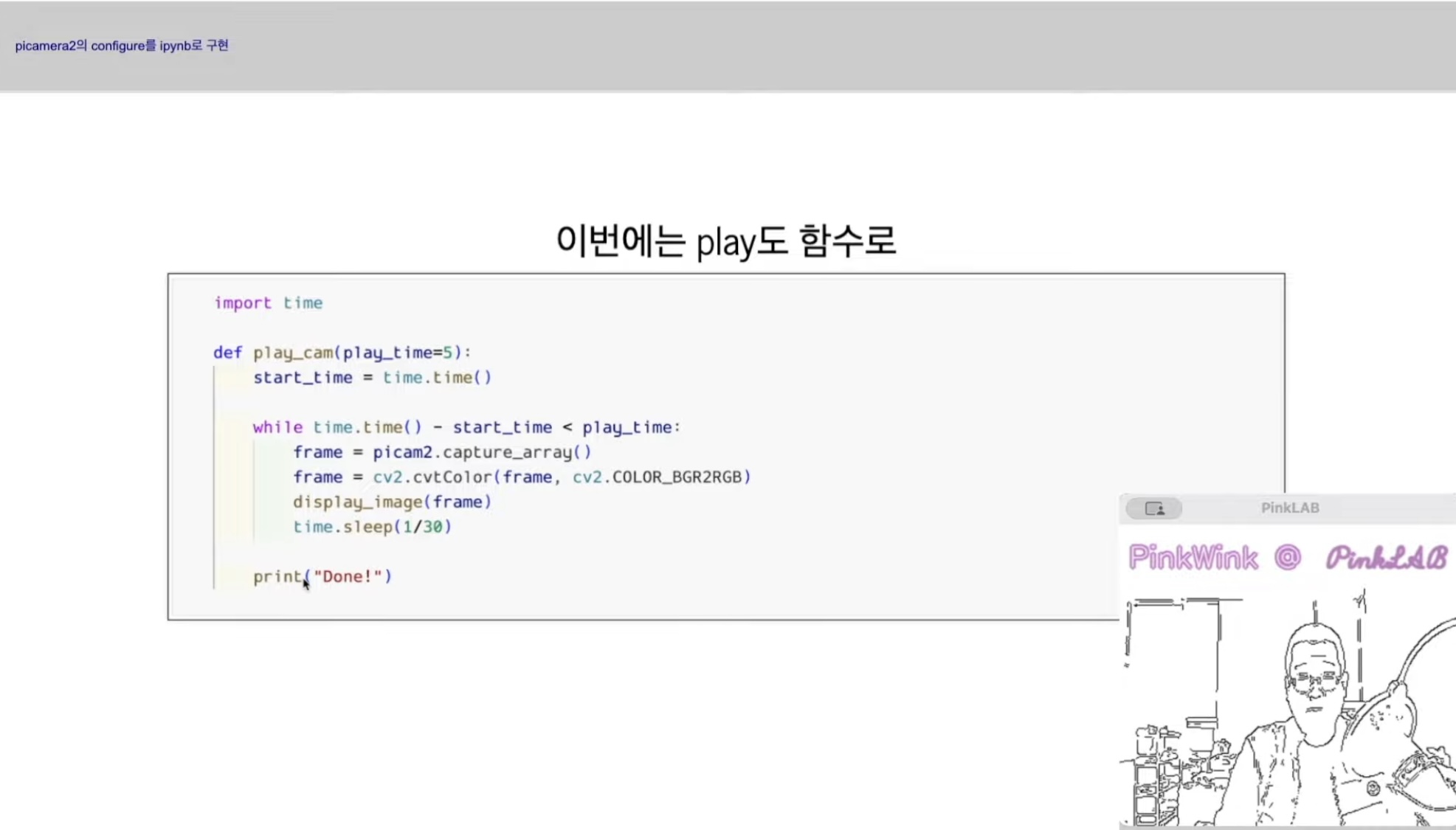This screenshot has height=830, width=1456.
Task: Click the picture-in-picture icon beside PinkLAB
Action: click(x=1154, y=508)
